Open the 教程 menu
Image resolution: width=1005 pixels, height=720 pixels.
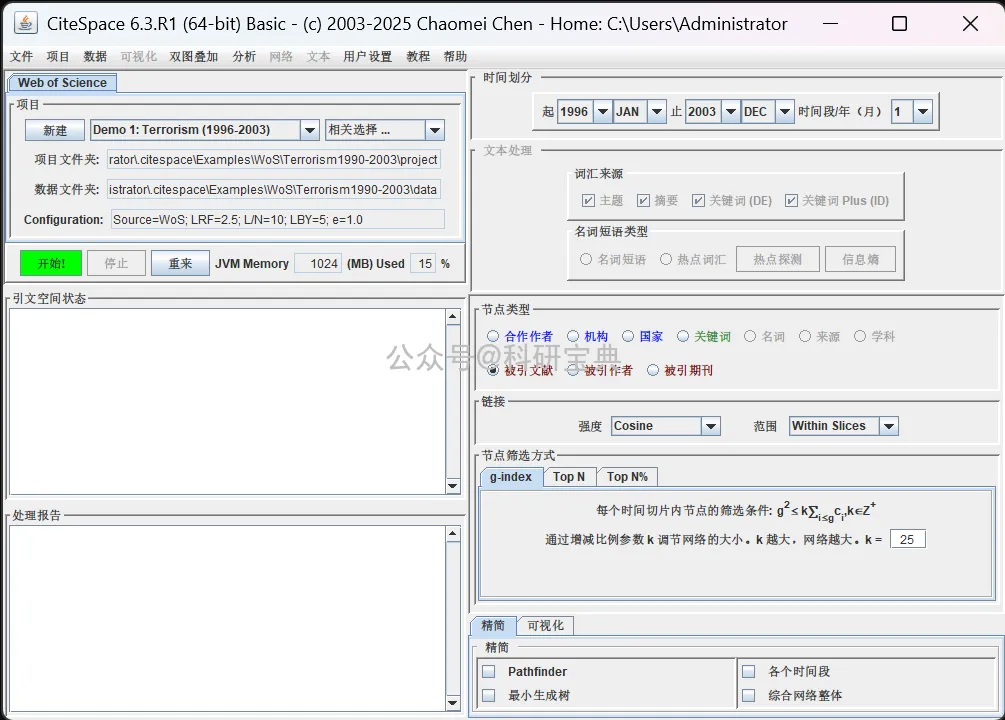click(418, 56)
